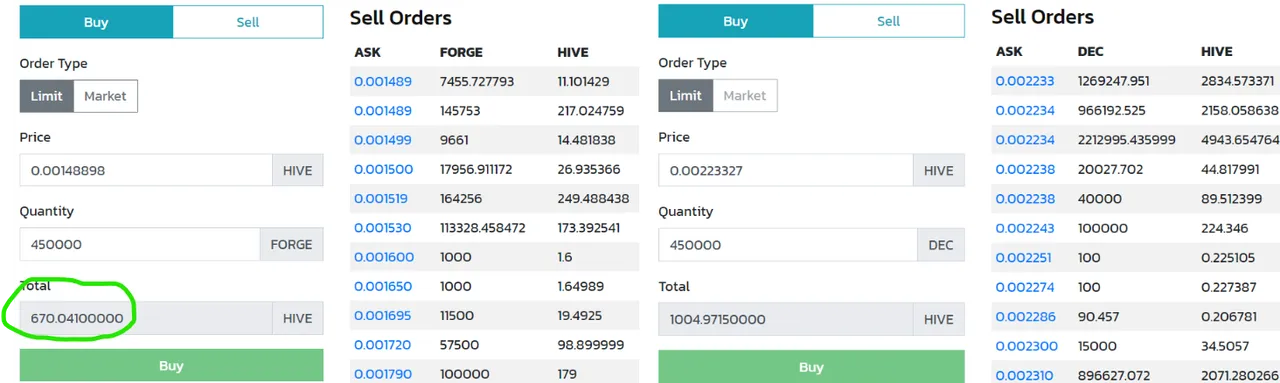Click the green Buy button for FORGE
The height and width of the screenshot is (383, 1280).
[171, 365]
